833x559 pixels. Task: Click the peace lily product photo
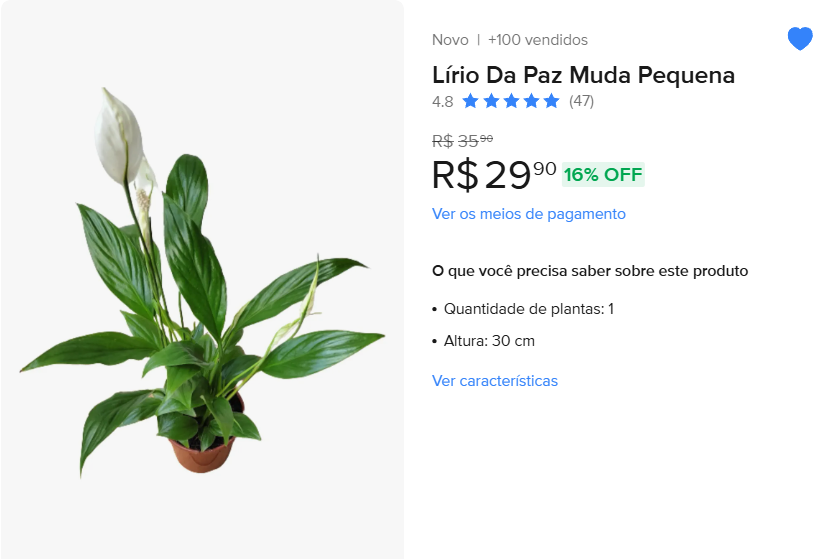coord(200,290)
